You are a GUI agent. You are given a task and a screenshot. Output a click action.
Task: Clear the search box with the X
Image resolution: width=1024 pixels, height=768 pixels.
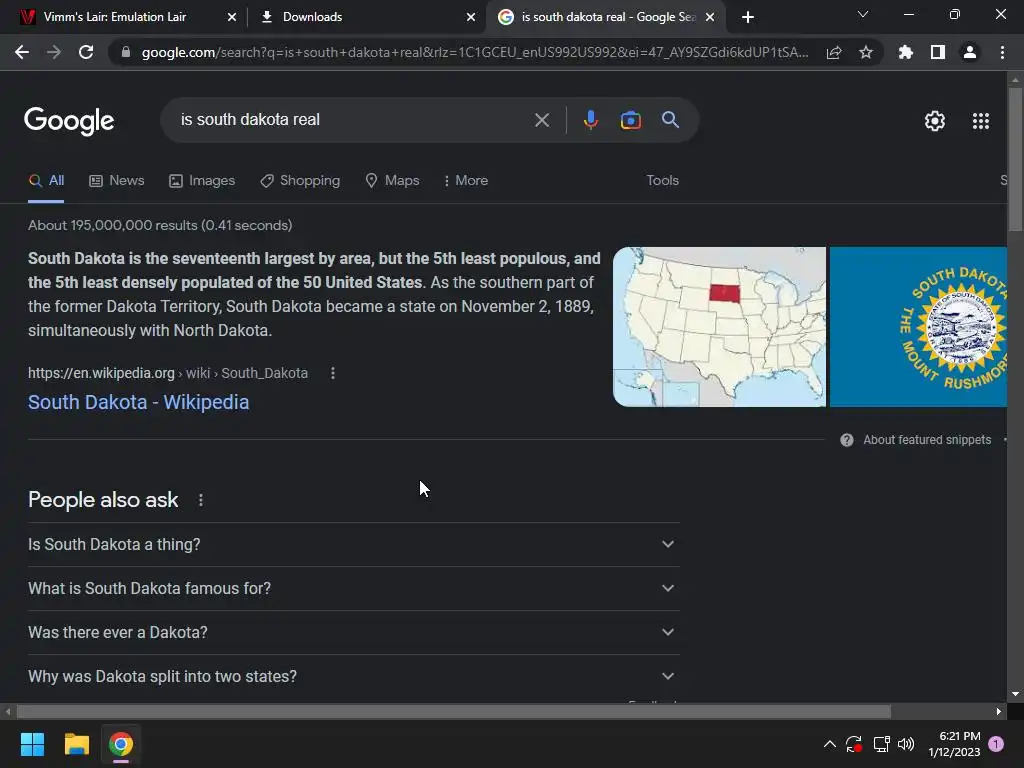(x=542, y=120)
